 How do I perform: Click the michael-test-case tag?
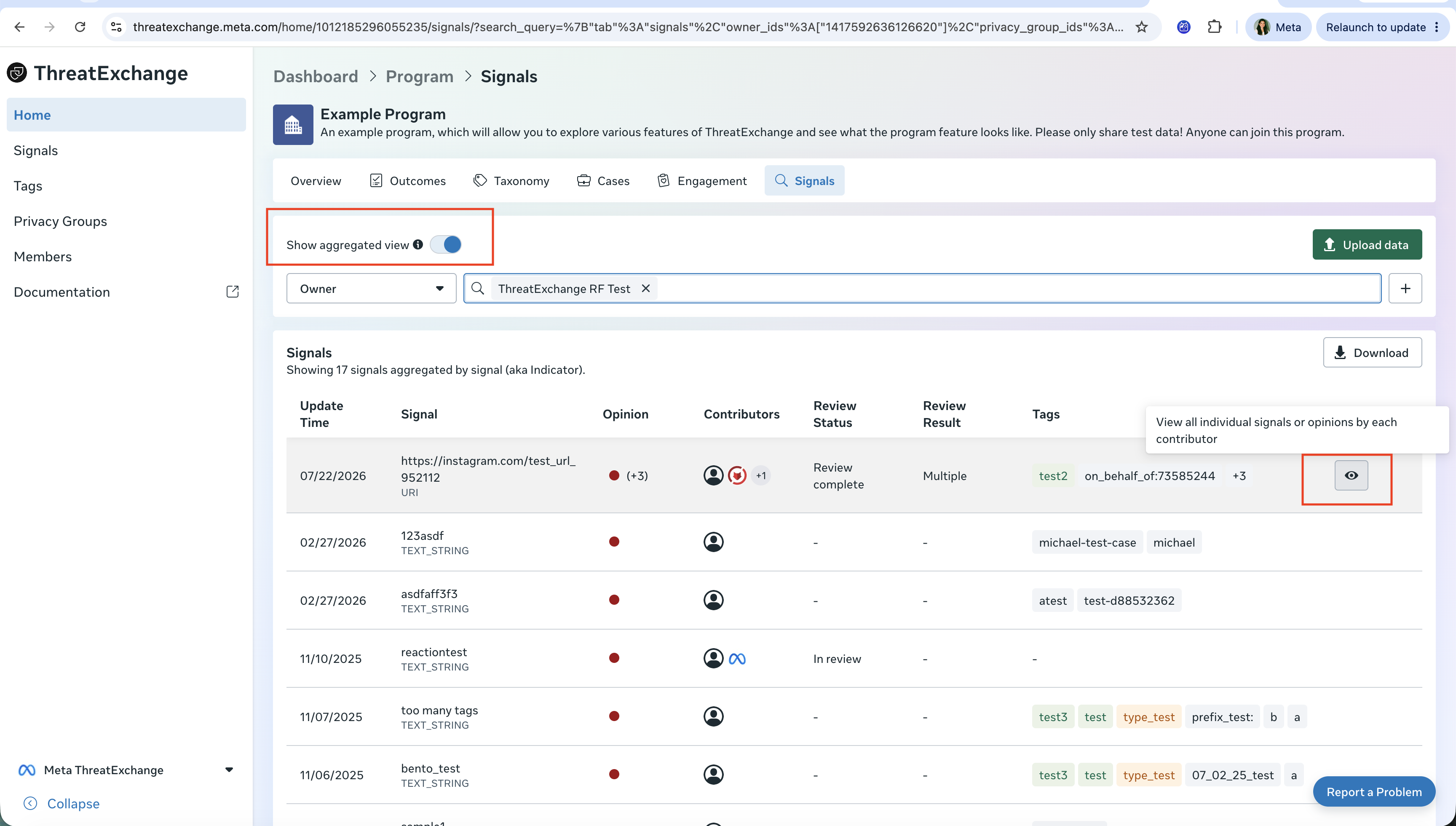[1087, 542]
